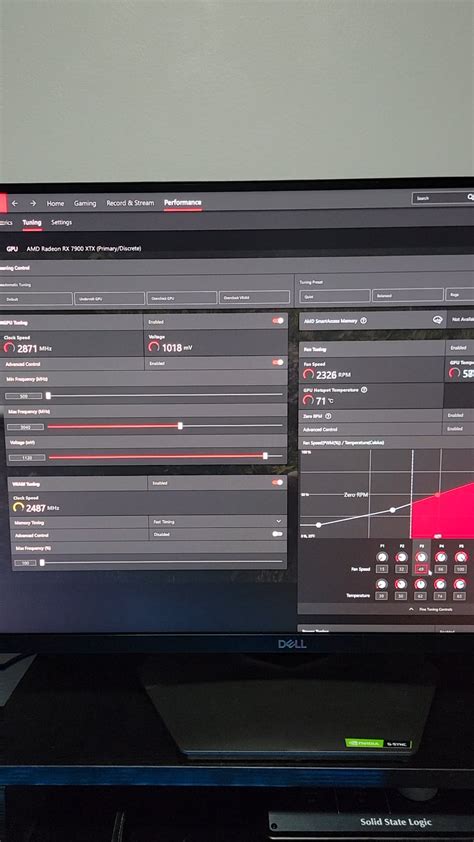Click the first point on fan curve
Screen dimensions: 474x842
319,525
